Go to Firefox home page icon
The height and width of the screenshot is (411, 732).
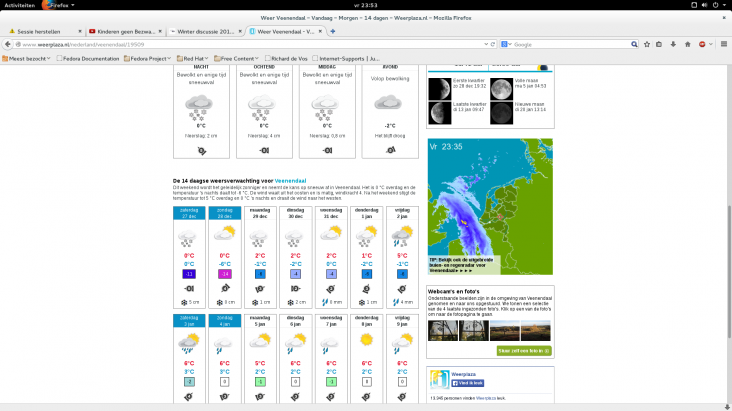pos(687,44)
